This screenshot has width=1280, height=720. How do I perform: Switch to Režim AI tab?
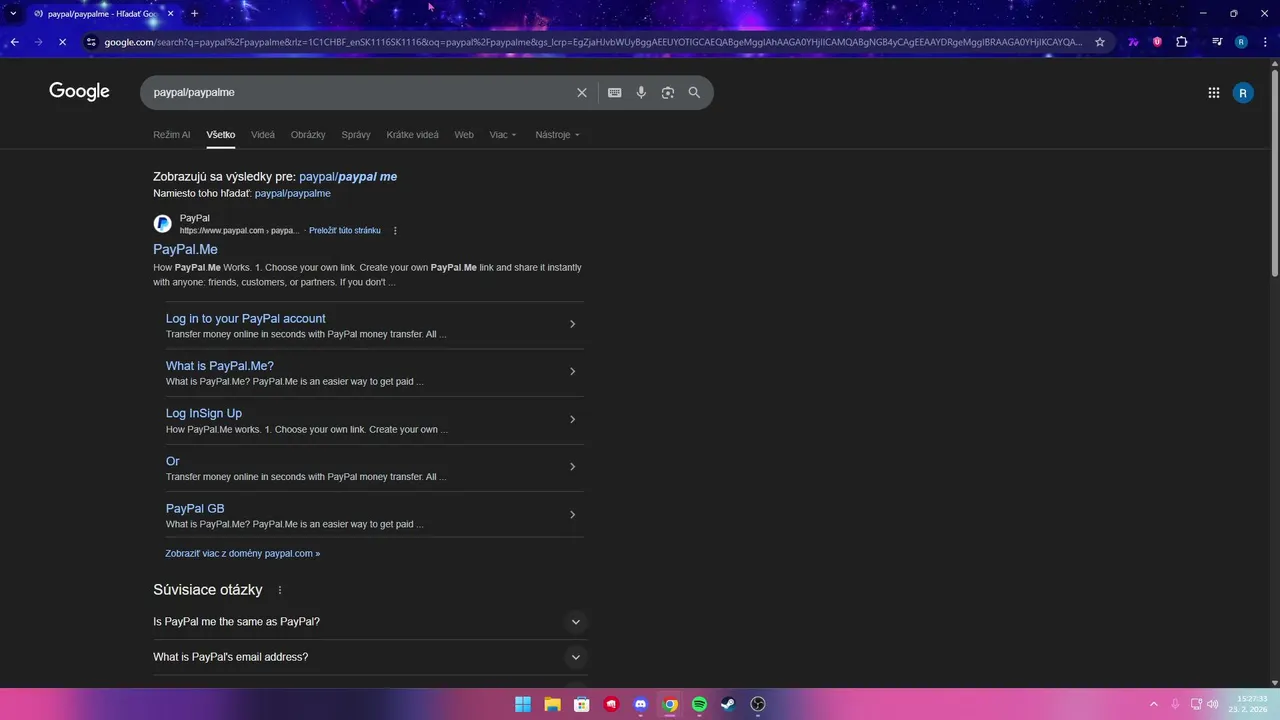172,135
